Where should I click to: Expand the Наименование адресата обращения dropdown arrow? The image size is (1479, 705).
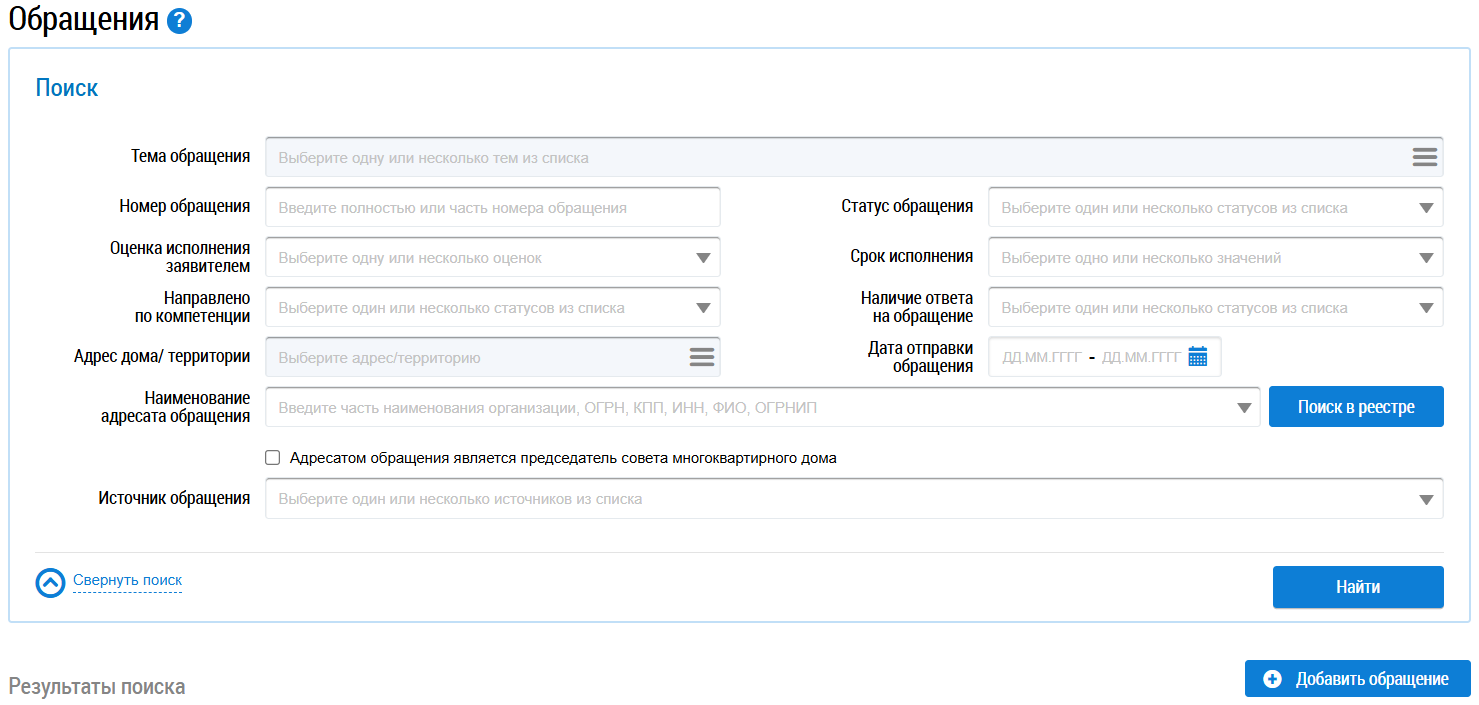click(x=1243, y=408)
